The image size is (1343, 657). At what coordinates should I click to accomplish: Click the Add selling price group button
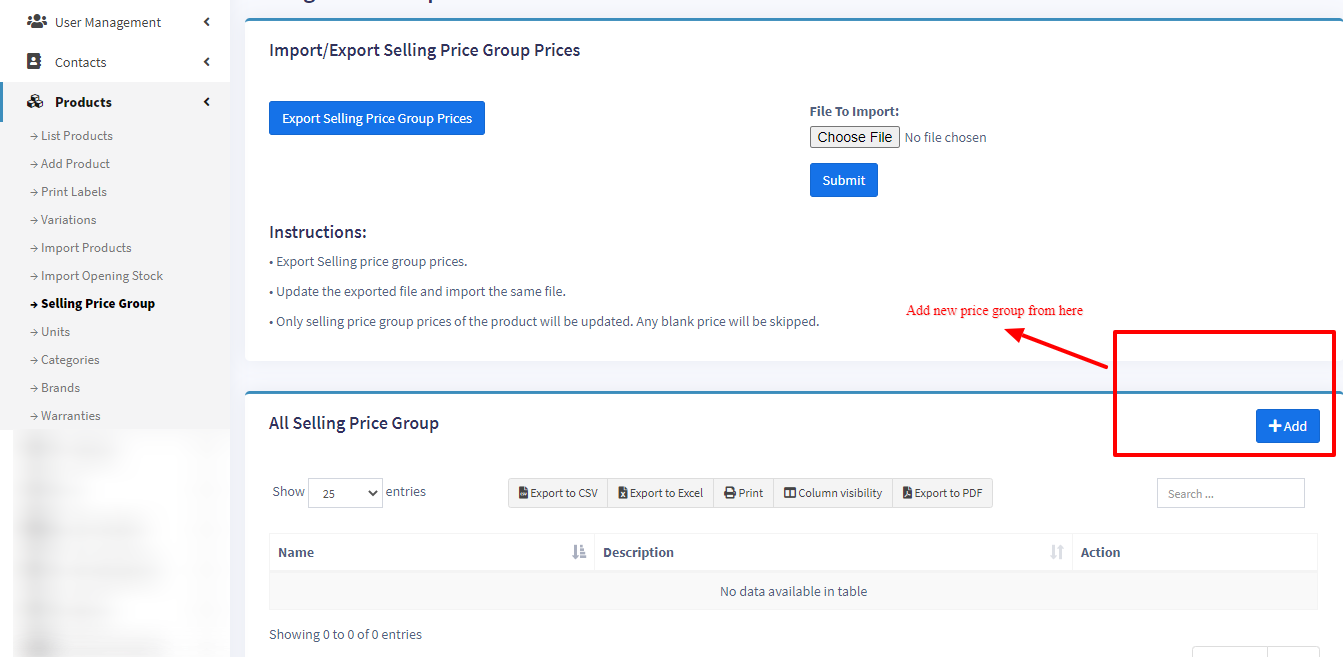1287,426
